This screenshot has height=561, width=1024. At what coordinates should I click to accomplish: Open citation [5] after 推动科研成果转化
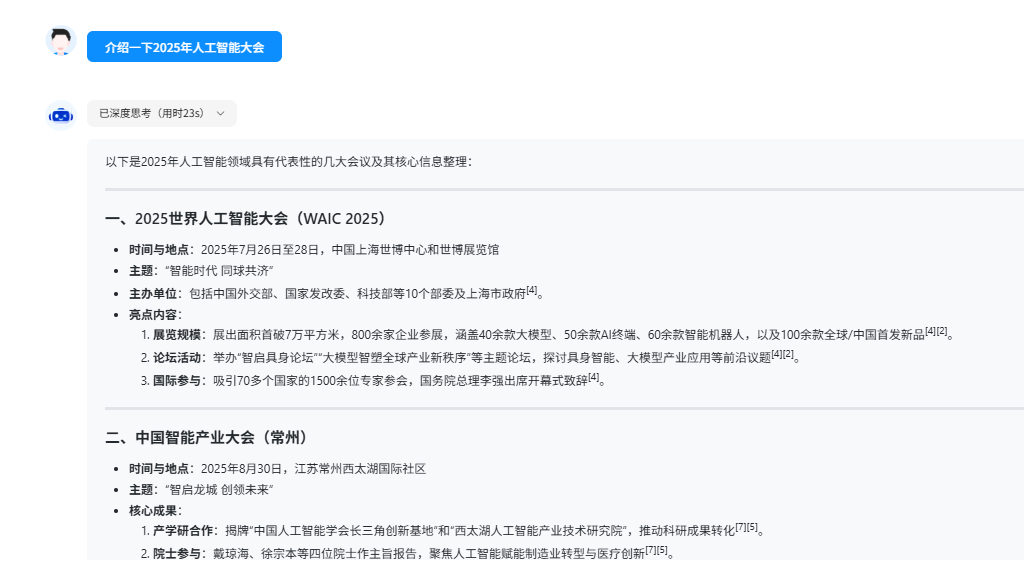pos(752,526)
